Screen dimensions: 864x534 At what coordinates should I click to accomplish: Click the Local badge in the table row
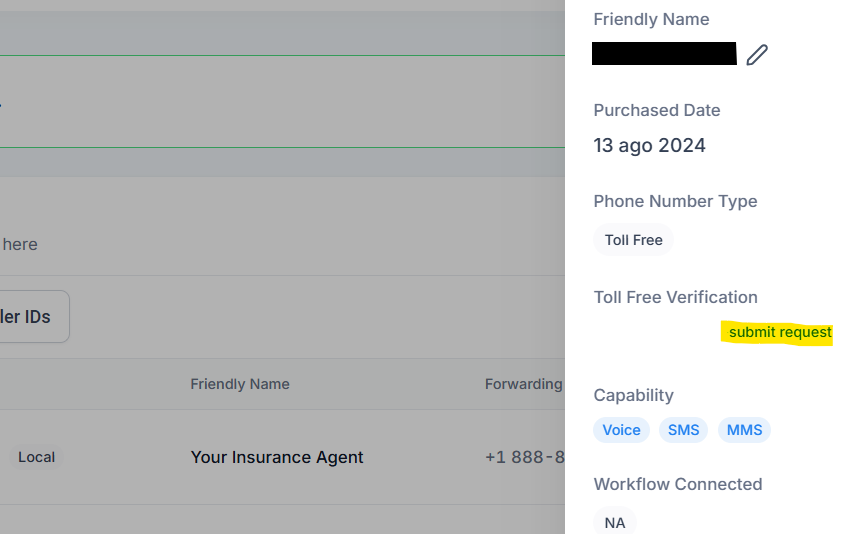point(36,457)
